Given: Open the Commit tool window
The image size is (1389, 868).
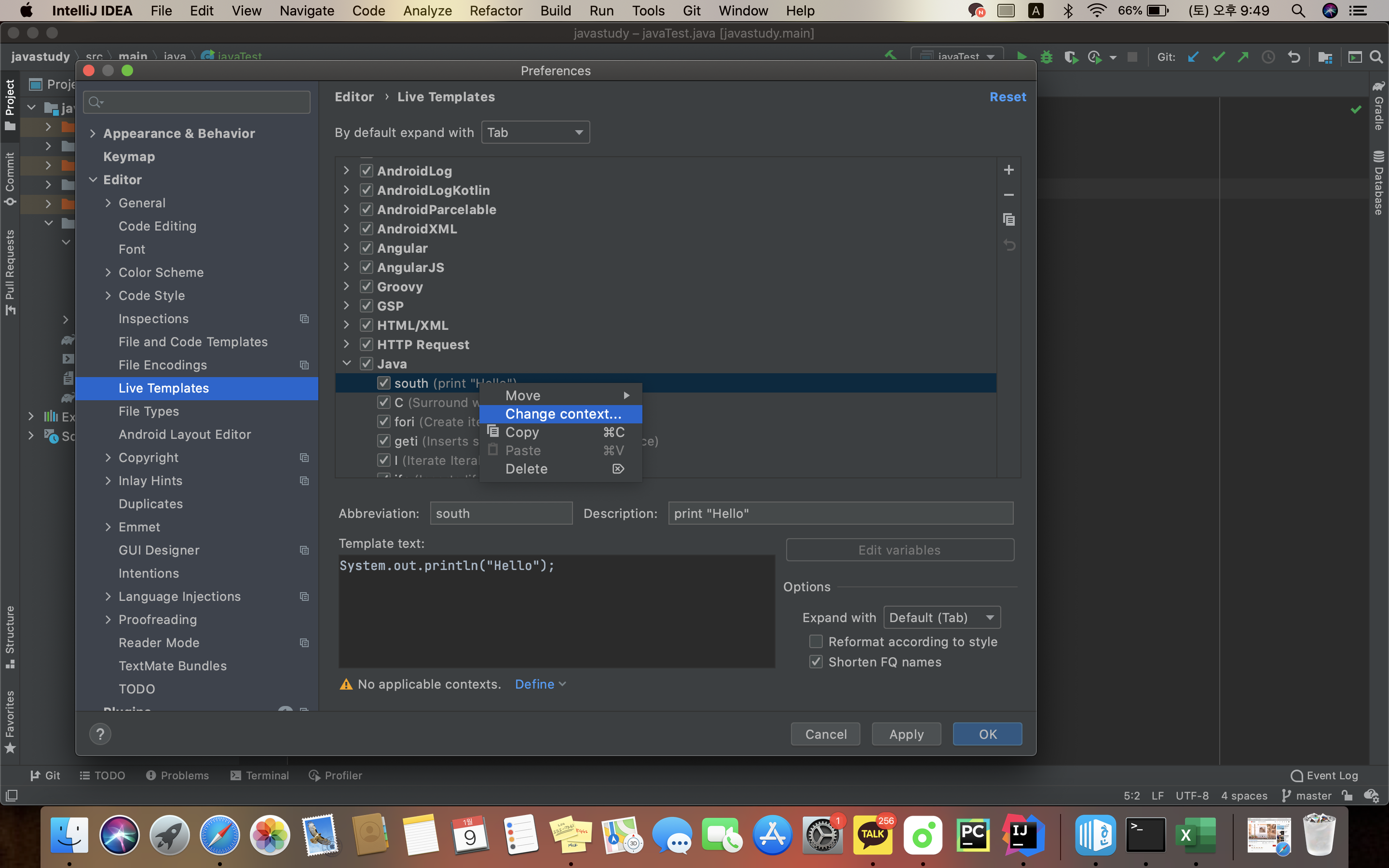Looking at the screenshot, I should coord(10,178).
